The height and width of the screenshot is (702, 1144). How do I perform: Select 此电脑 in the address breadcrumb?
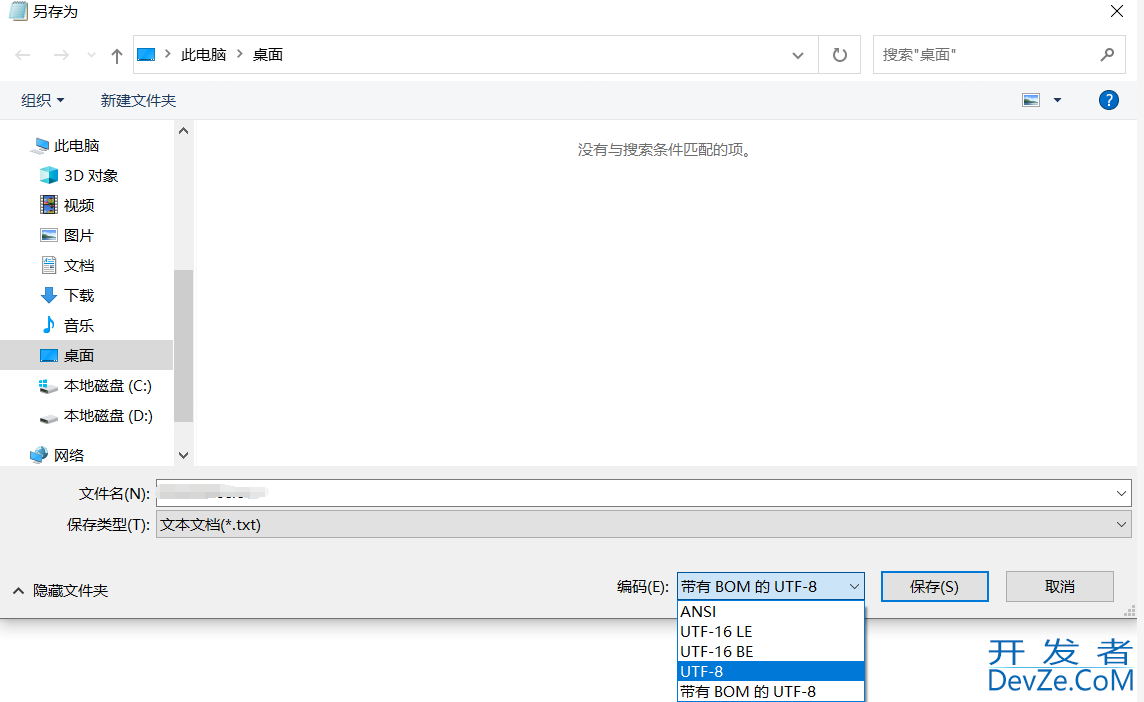(204, 55)
